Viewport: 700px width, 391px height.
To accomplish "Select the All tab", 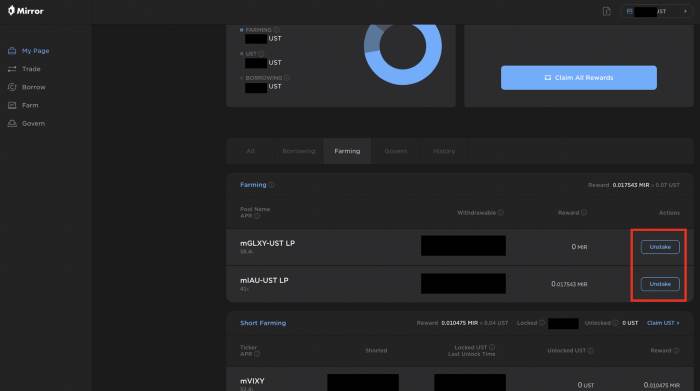I will tap(250, 151).
